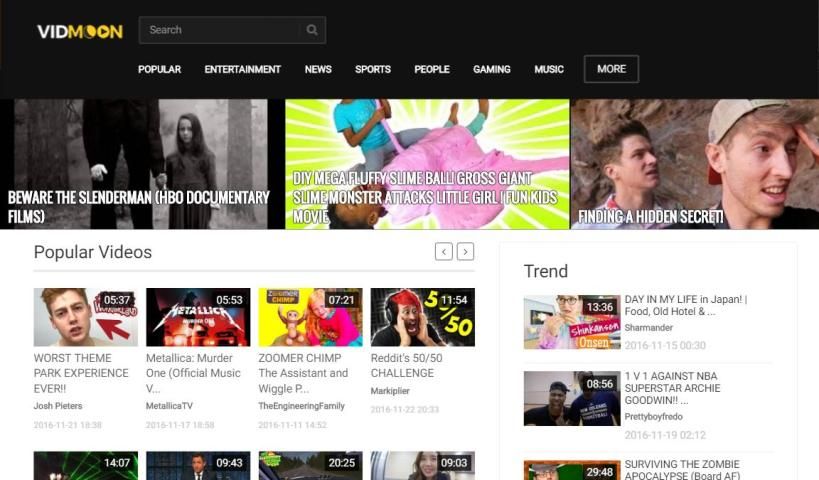Go to next popular videos page
The width and height of the screenshot is (819, 480).
[x=465, y=252]
